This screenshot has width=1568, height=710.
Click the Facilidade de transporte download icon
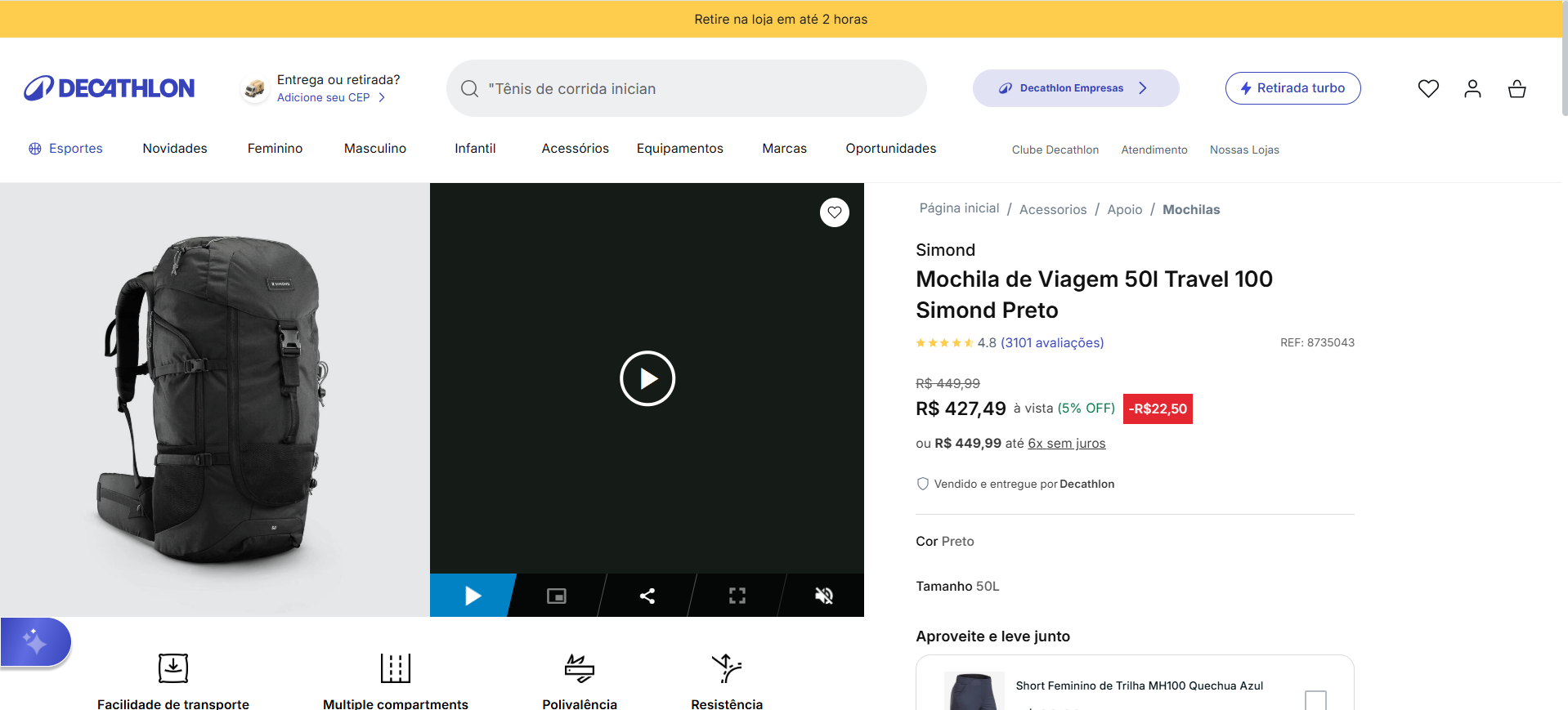pos(173,668)
